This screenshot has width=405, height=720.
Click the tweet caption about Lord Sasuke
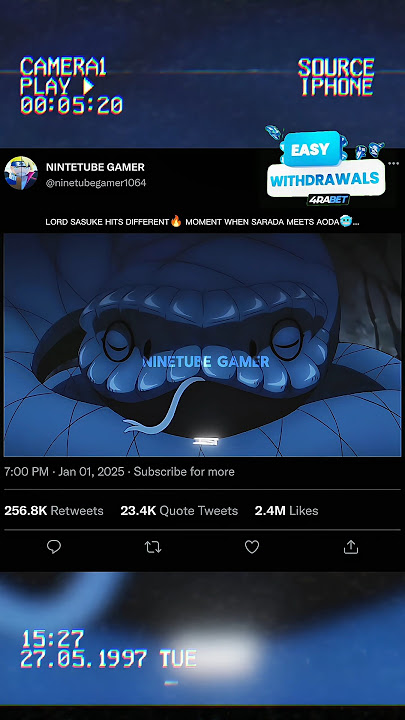coord(202,222)
